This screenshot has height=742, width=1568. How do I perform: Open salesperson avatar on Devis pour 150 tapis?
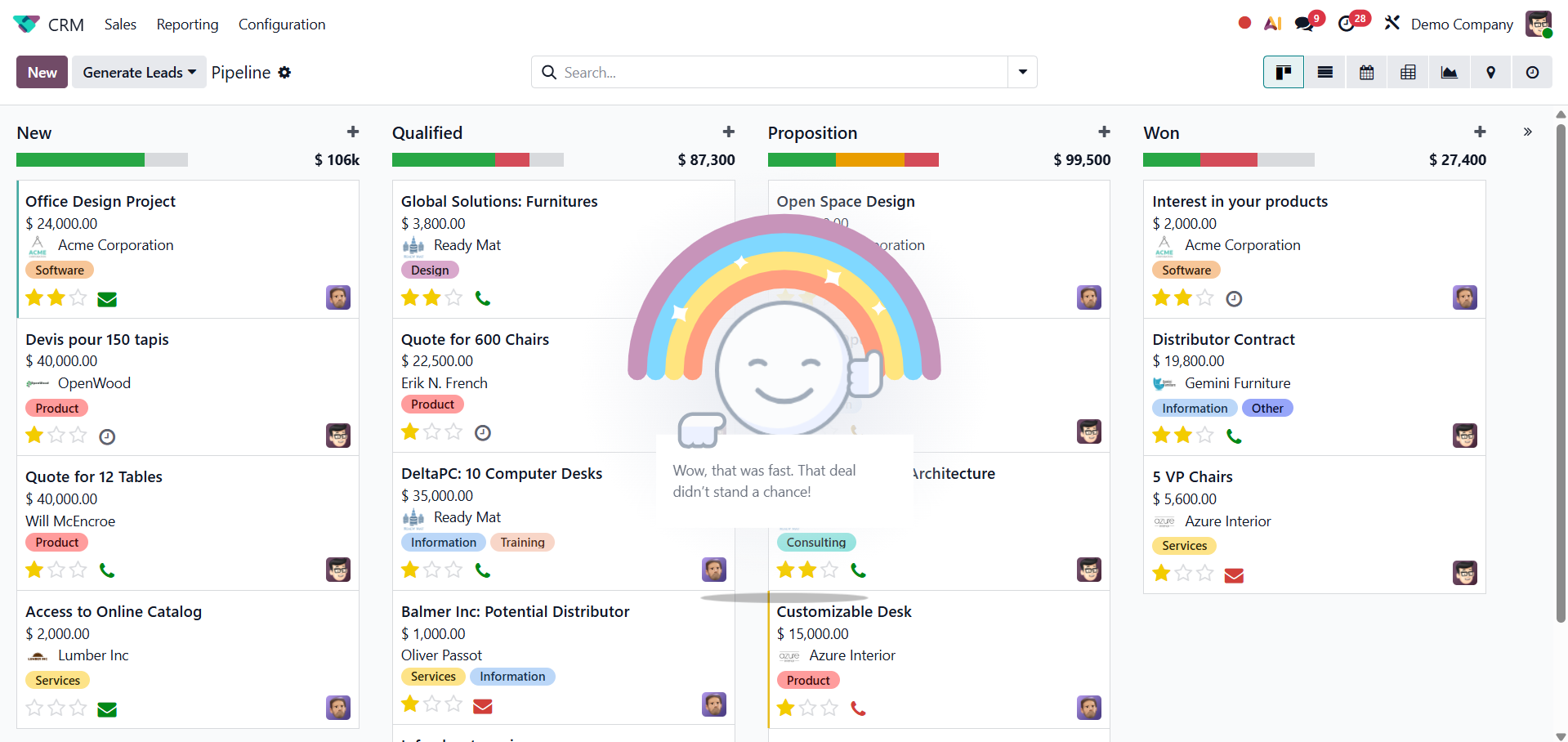pyautogui.click(x=338, y=435)
